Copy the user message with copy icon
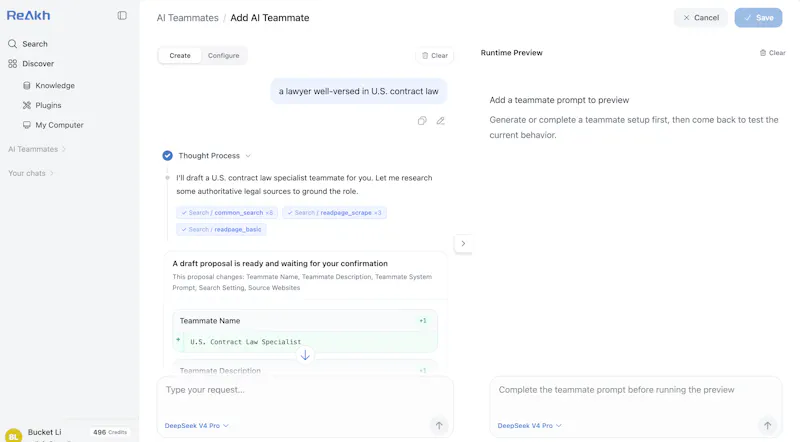The height and width of the screenshot is (442, 800). 422,121
